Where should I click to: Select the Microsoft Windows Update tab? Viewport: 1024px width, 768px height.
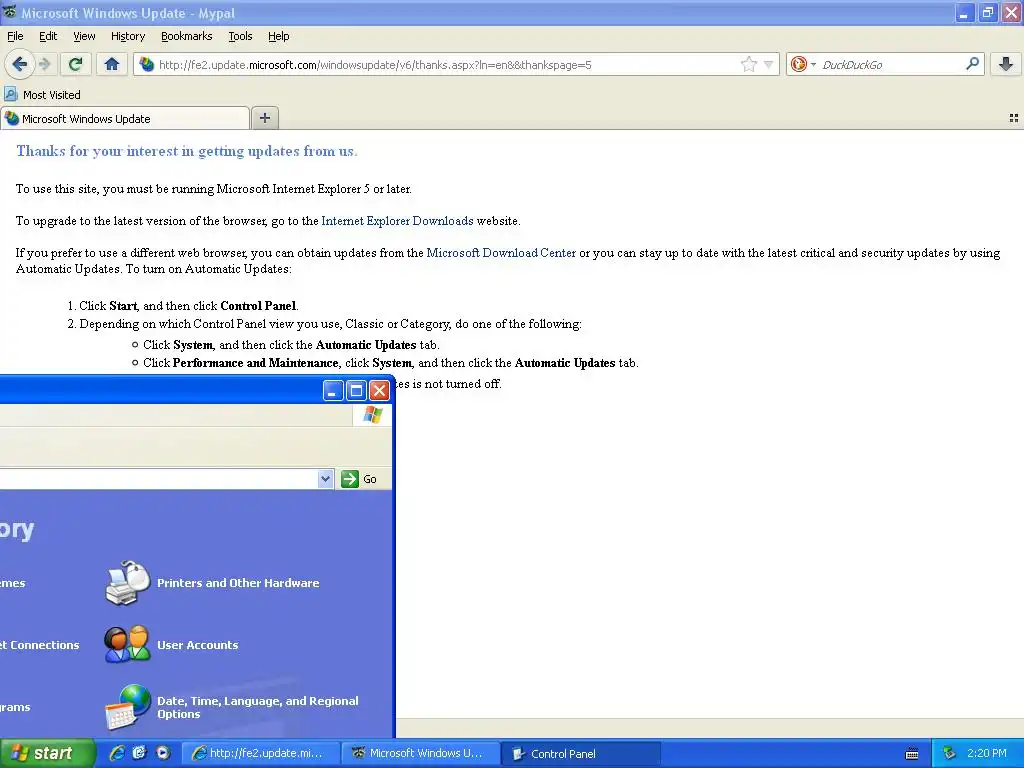(x=125, y=118)
